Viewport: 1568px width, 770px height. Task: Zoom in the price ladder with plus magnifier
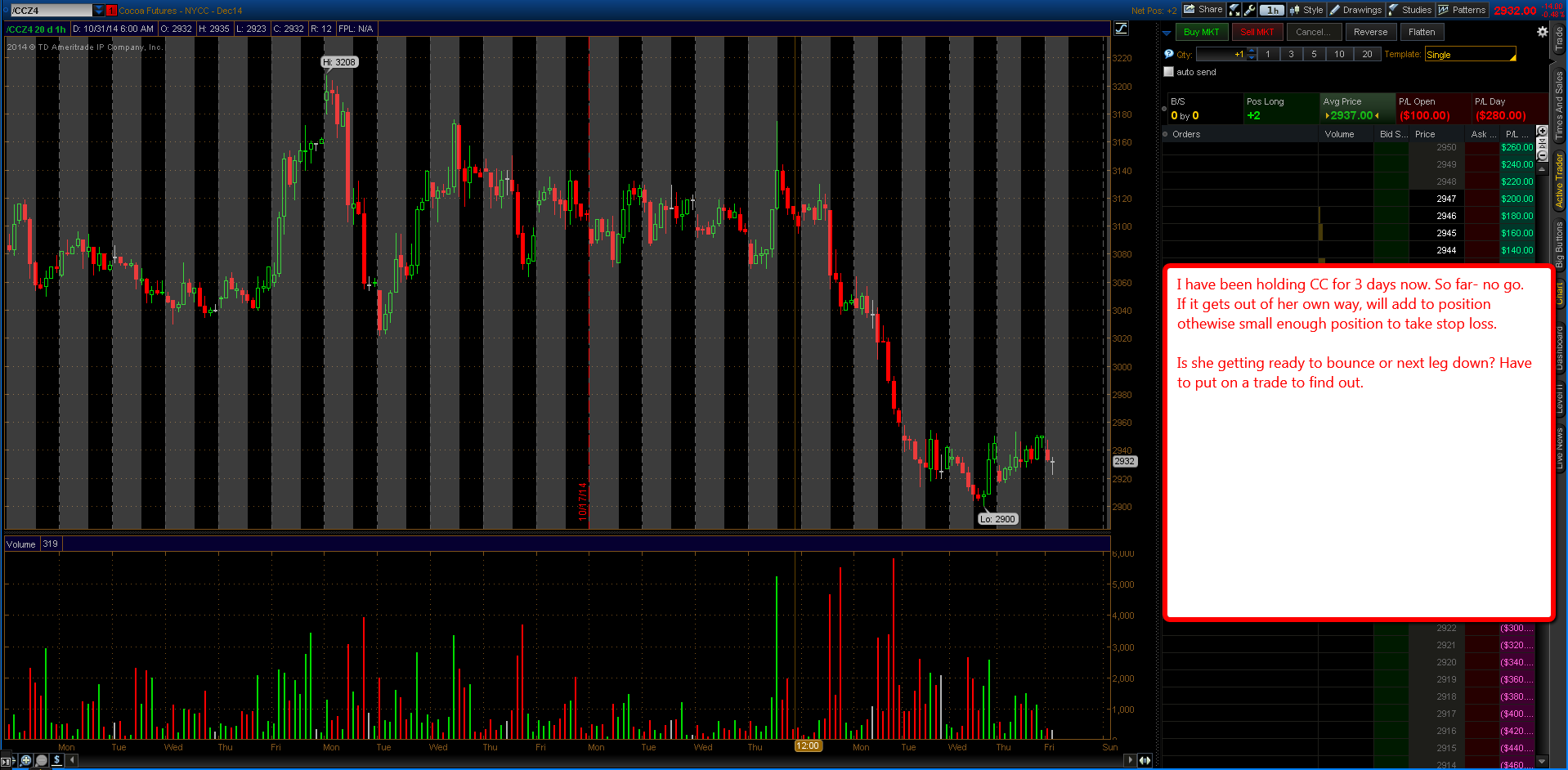tap(1542, 131)
